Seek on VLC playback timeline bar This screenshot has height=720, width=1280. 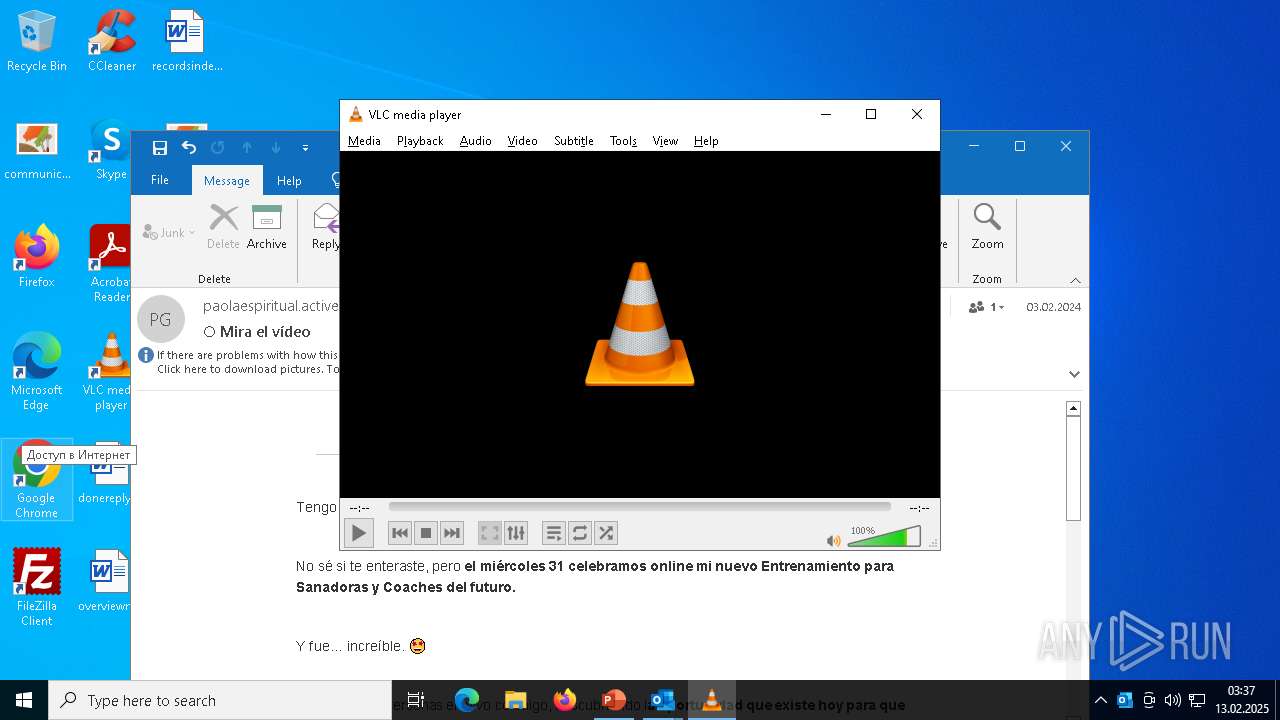click(639, 507)
